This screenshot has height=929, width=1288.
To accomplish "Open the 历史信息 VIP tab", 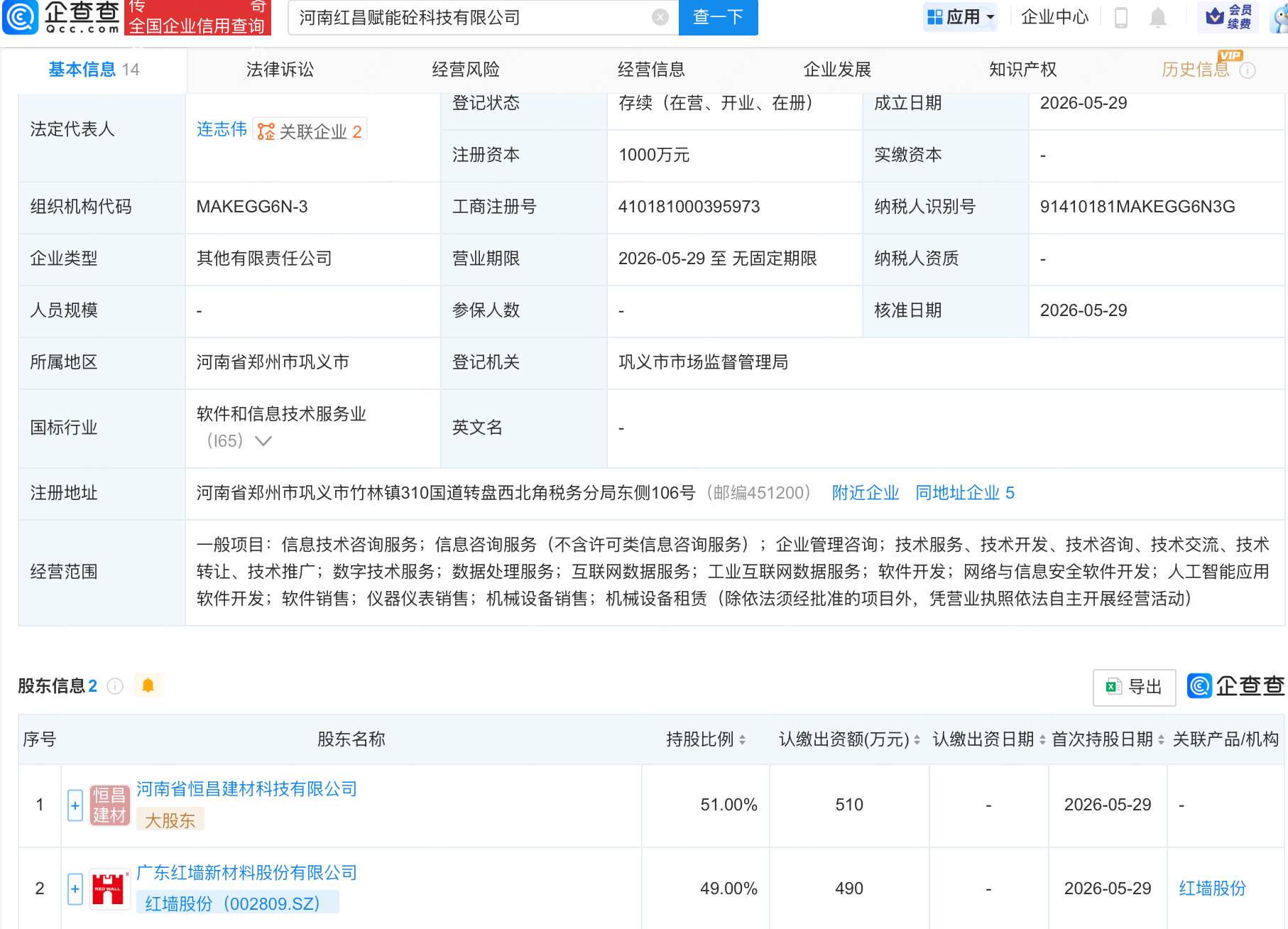I will 1196,70.
